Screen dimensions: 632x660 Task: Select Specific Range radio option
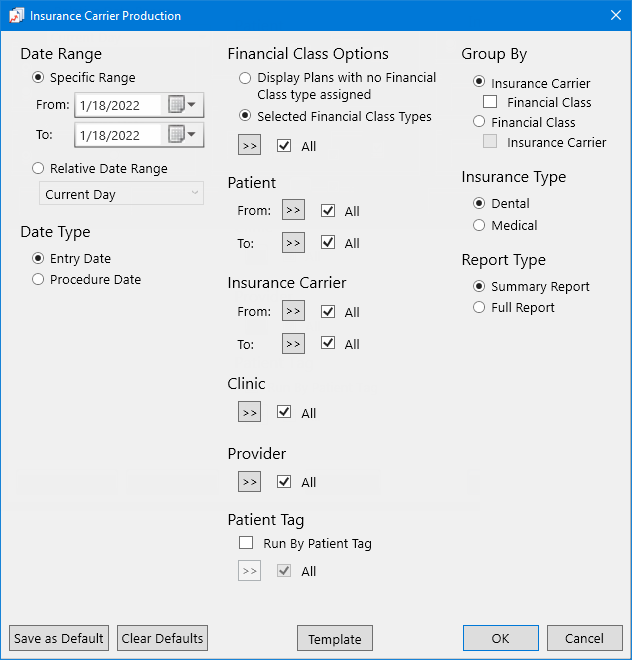(x=38, y=77)
